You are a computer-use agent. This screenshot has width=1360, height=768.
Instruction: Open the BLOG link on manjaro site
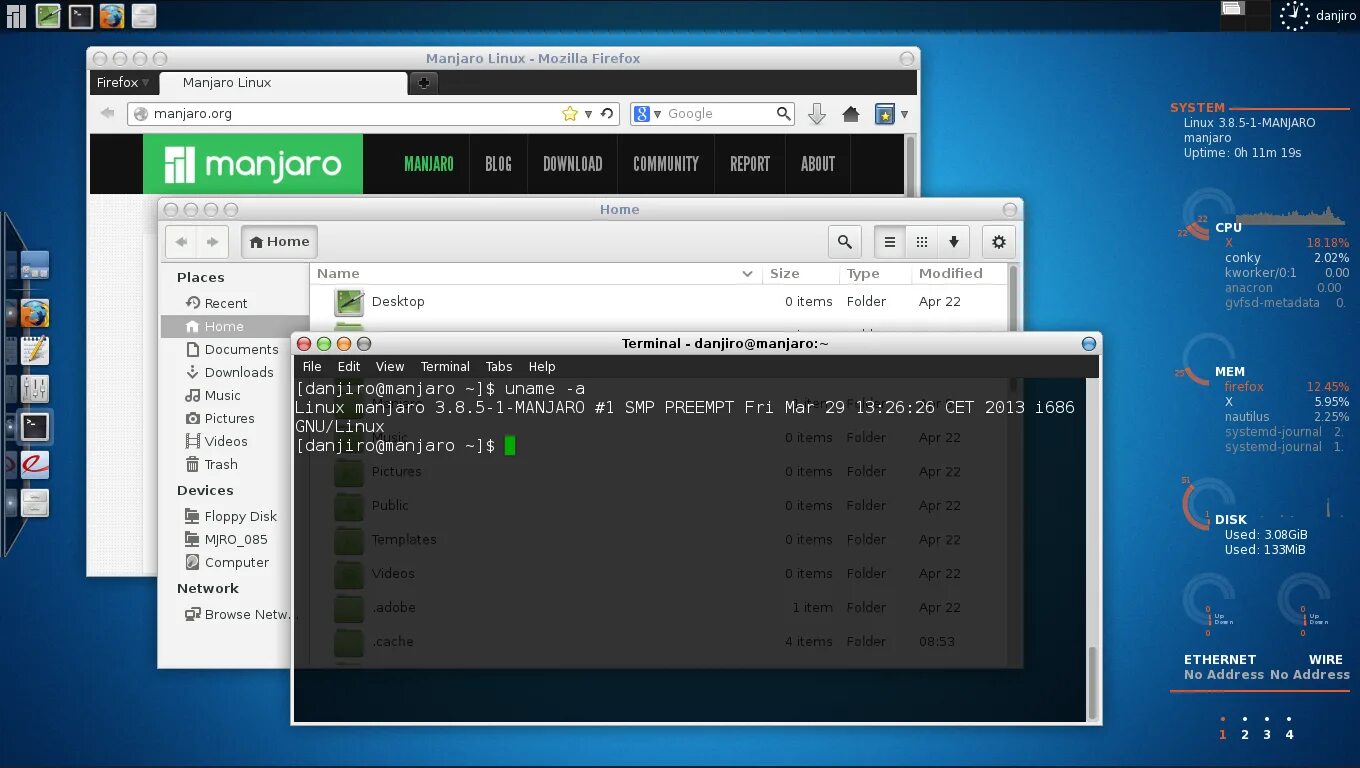tap(498, 164)
